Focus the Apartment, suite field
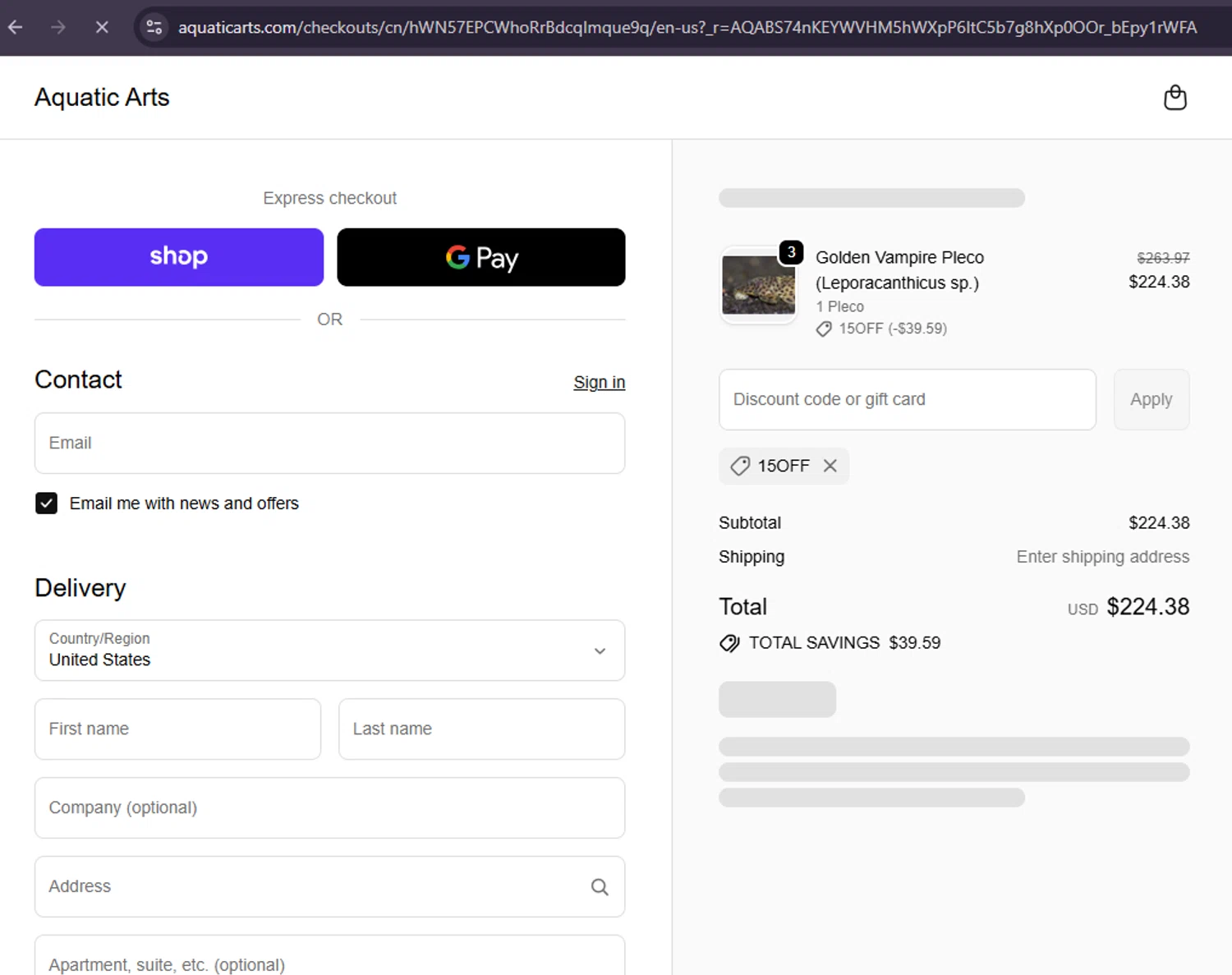This screenshot has height=975, width=1232. [329, 955]
